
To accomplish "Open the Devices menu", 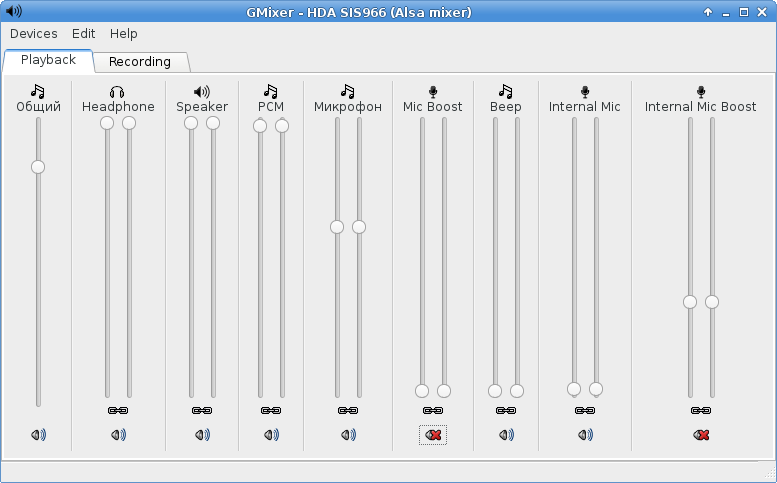I will click(34, 34).
